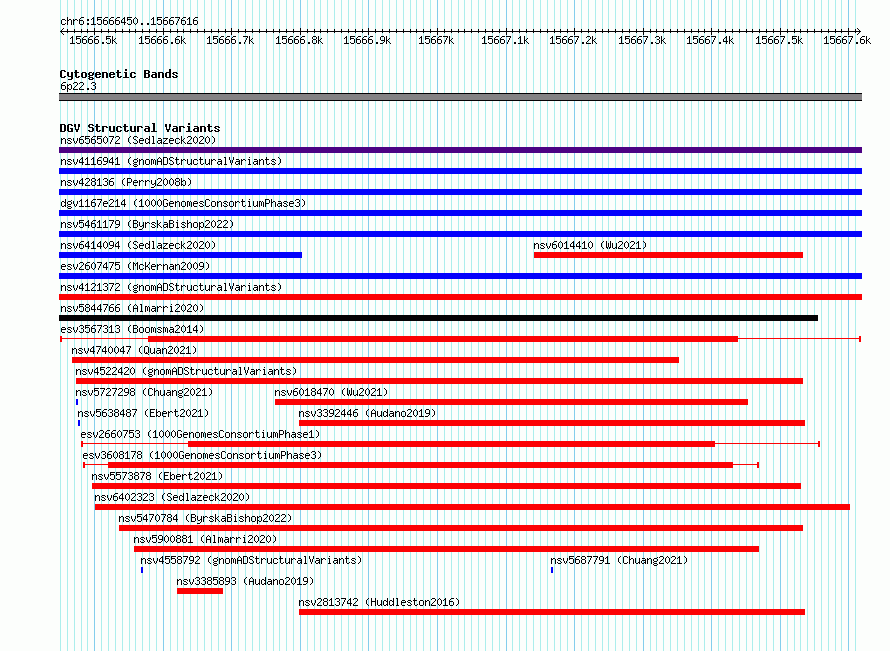Open the nsv5900881 (Almarri2020) label

coord(205,539)
